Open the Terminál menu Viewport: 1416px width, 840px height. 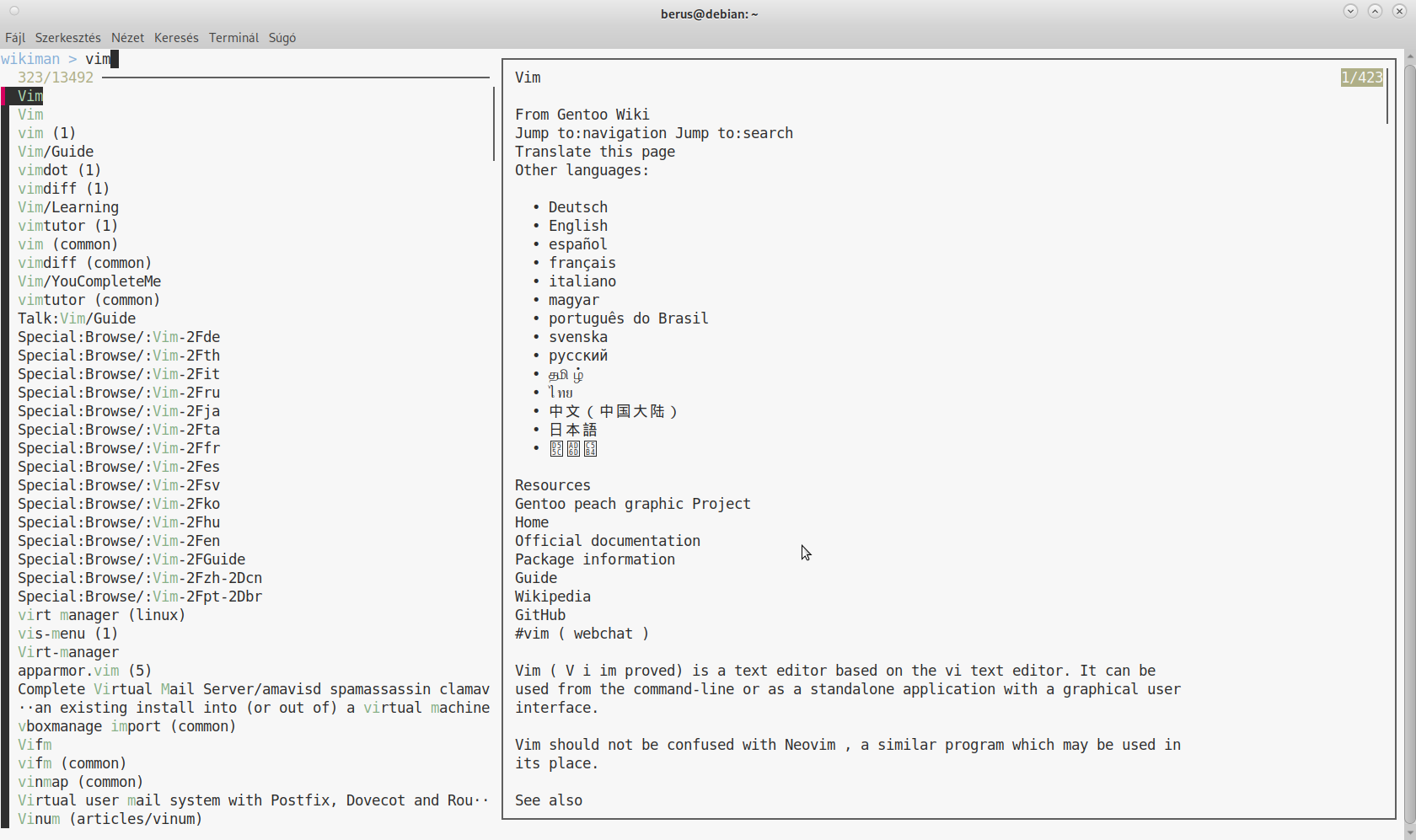click(x=233, y=38)
